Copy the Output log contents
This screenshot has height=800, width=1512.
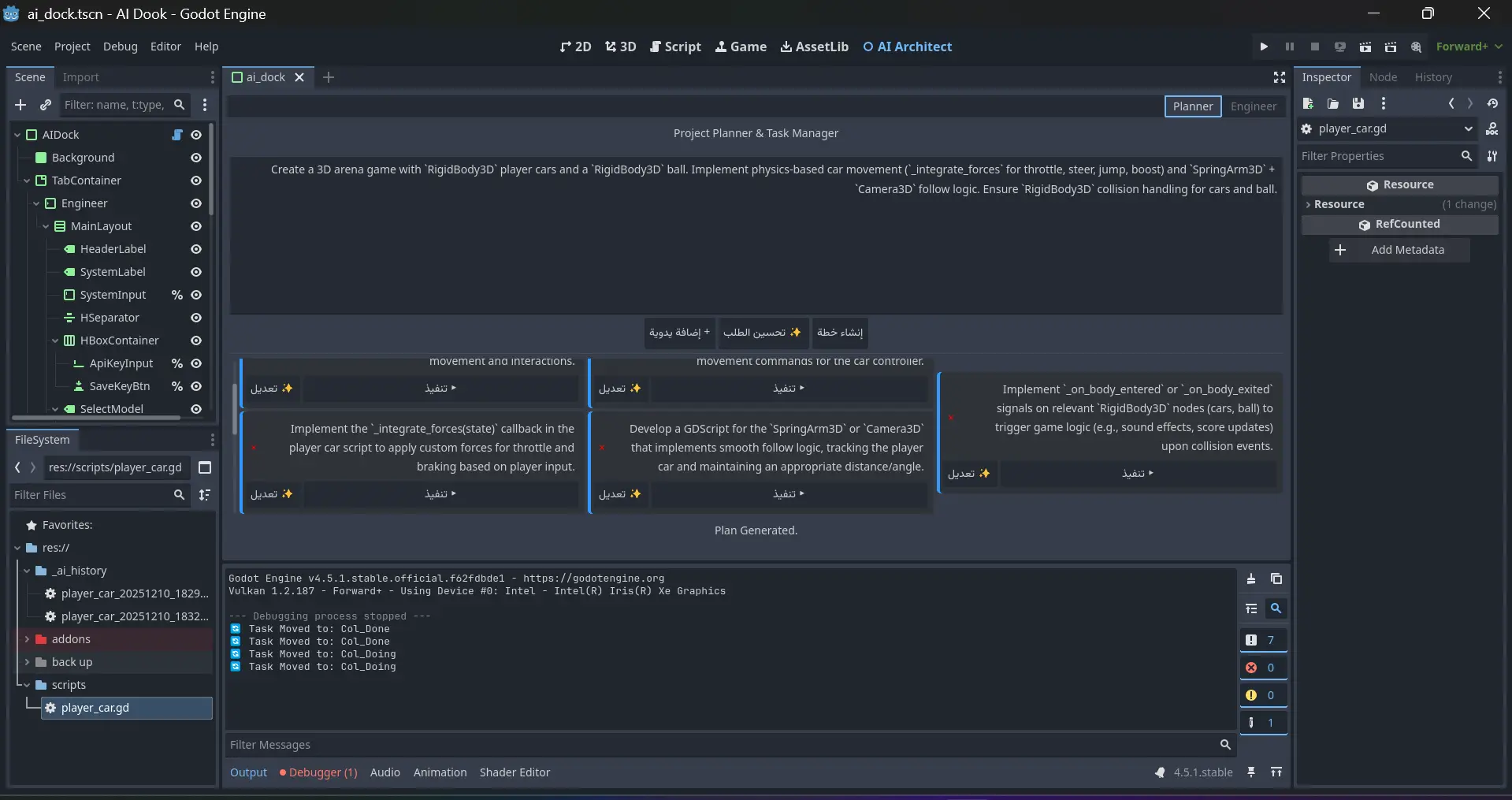[x=1276, y=579]
